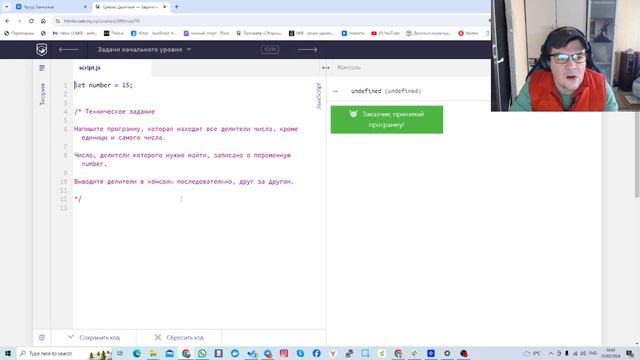Open Visual Studio Code from the taskbar
The width and height of the screenshot is (640, 360).
point(251,353)
